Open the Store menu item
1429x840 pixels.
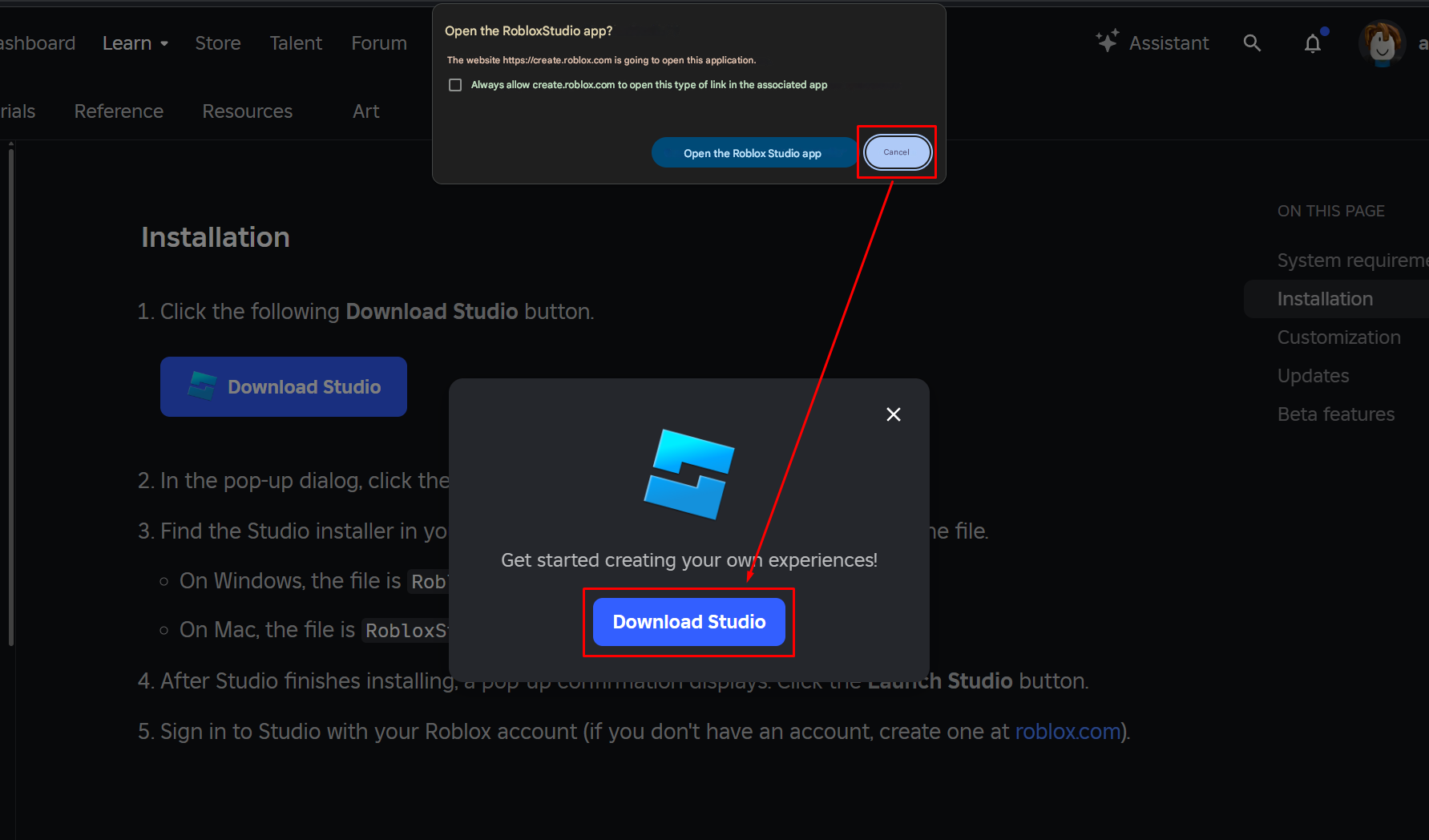pyautogui.click(x=218, y=43)
